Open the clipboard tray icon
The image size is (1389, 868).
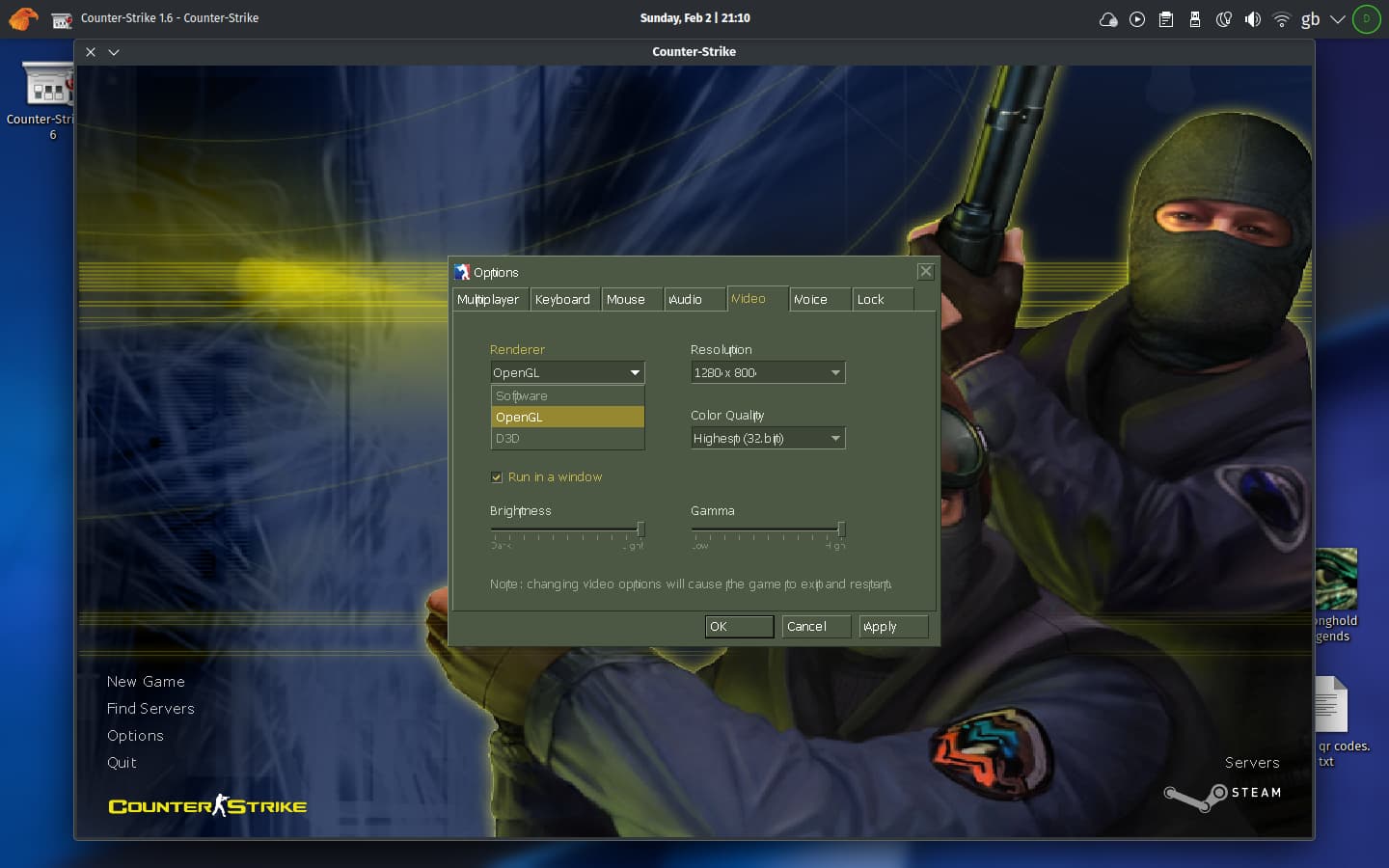(x=1166, y=18)
